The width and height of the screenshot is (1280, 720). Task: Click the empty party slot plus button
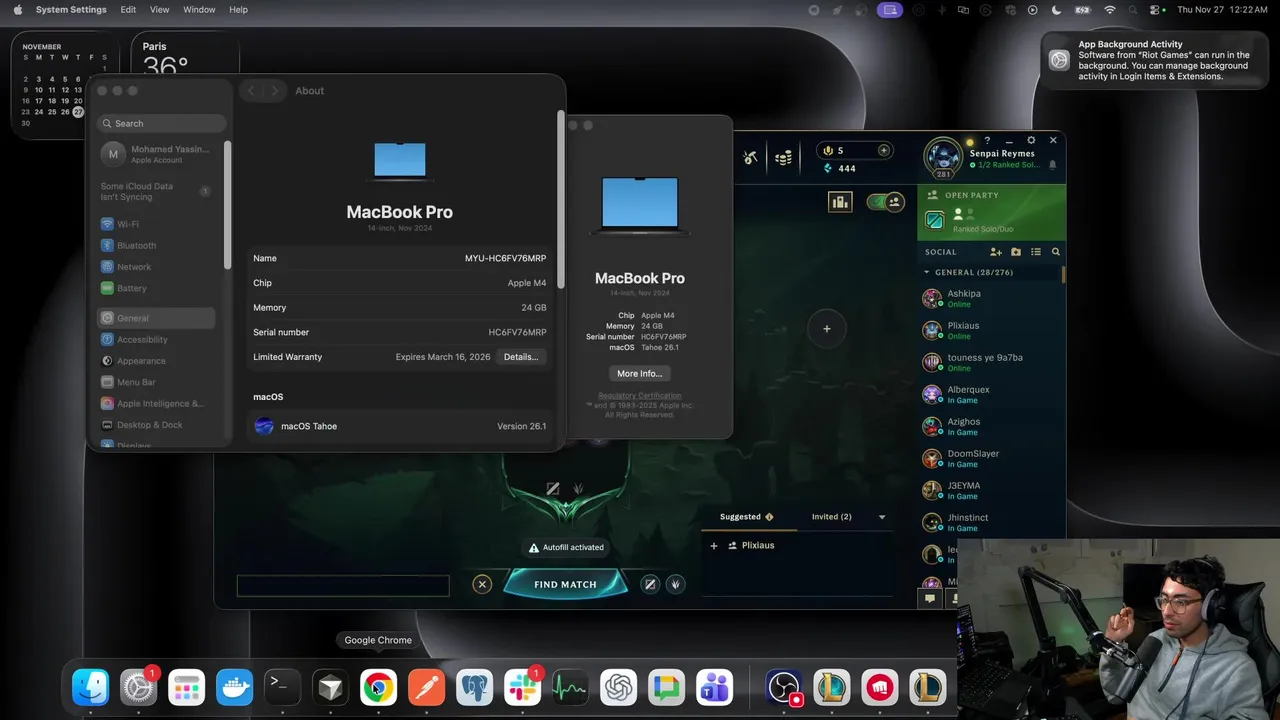[x=826, y=328]
